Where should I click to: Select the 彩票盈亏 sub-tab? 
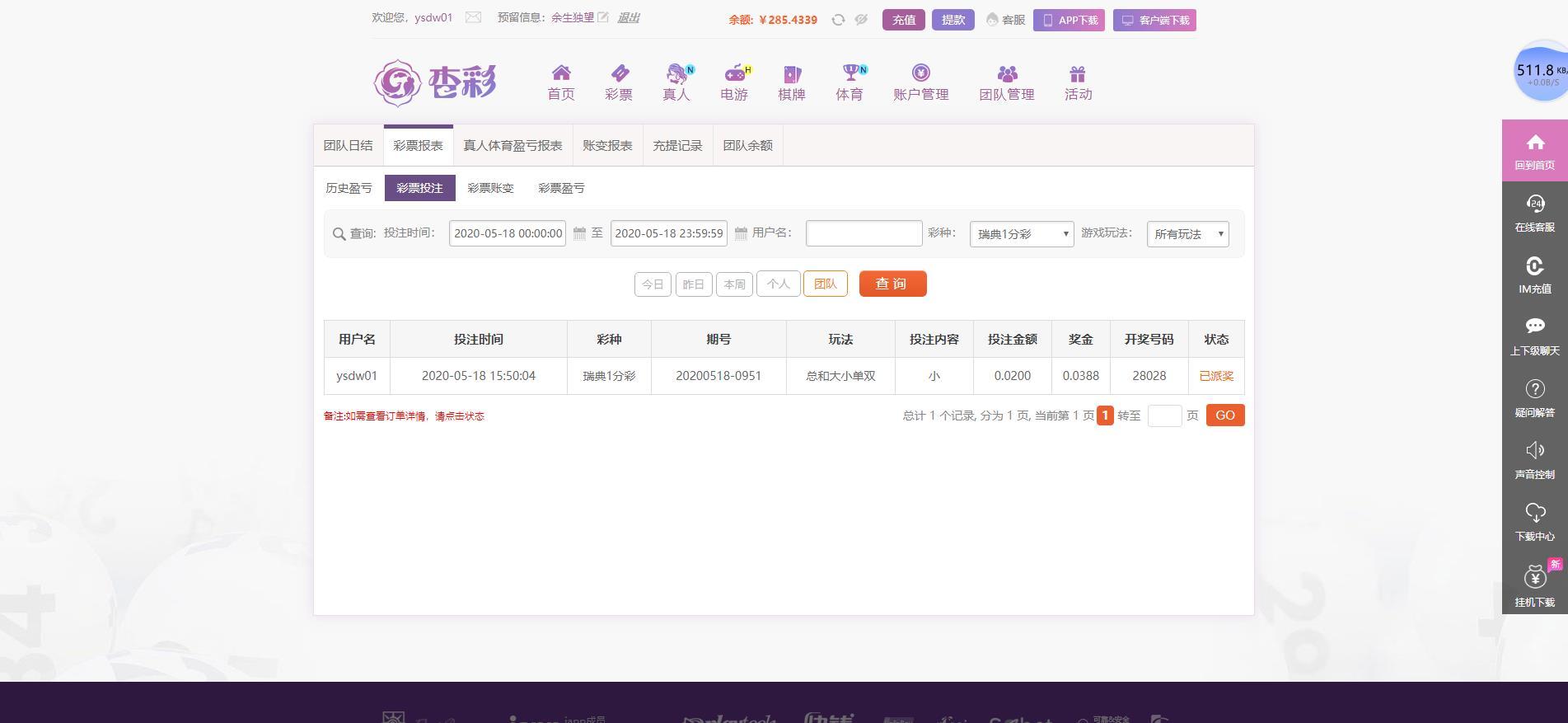click(x=561, y=188)
